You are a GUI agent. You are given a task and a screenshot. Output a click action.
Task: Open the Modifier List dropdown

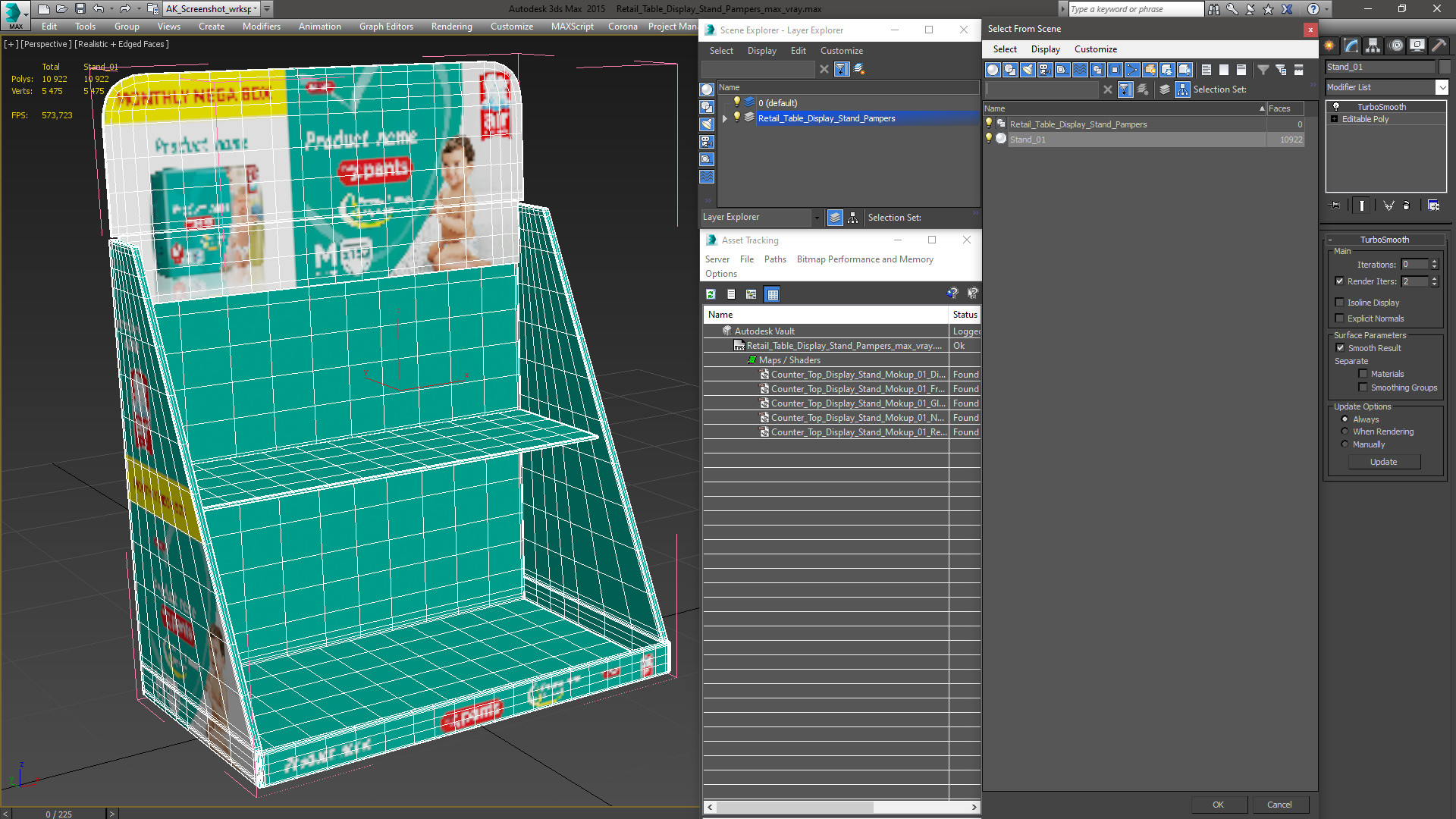pos(1442,87)
